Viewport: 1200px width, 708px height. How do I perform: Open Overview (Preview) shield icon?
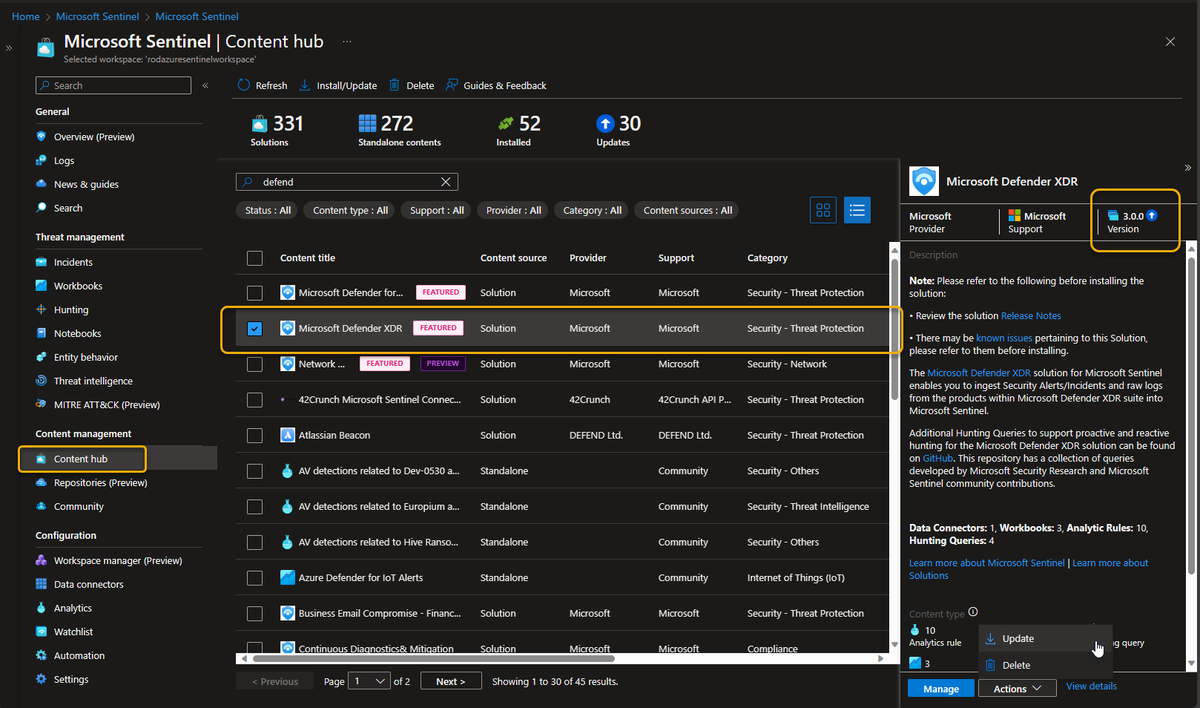(41, 136)
